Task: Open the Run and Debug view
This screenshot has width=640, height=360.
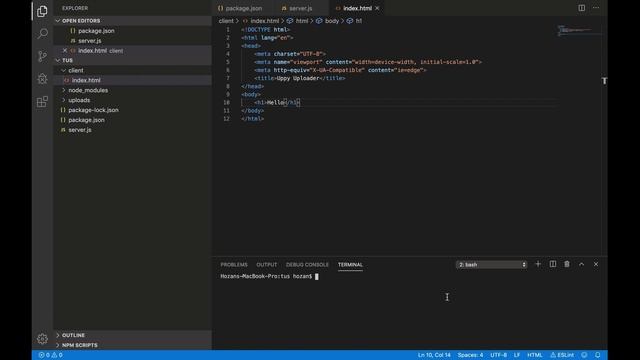Action: (x=42, y=78)
